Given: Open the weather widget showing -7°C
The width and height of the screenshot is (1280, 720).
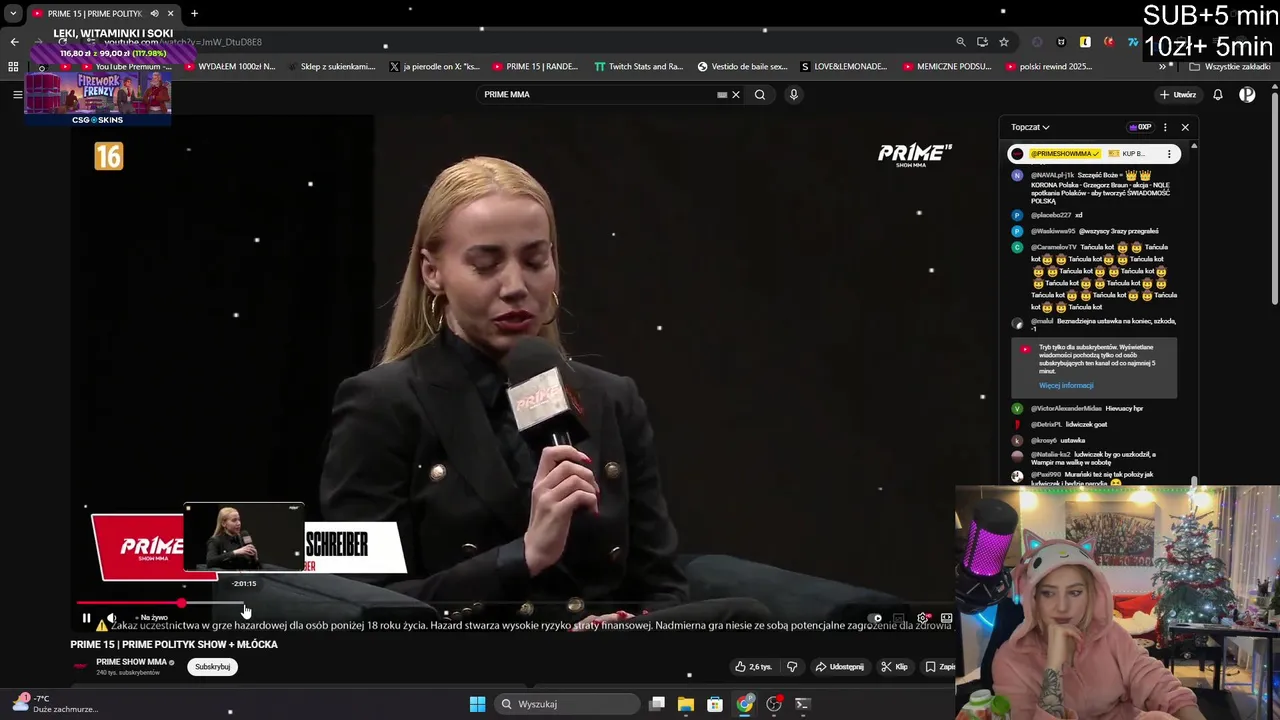Looking at the screenshot, I should tap(54, 704).
